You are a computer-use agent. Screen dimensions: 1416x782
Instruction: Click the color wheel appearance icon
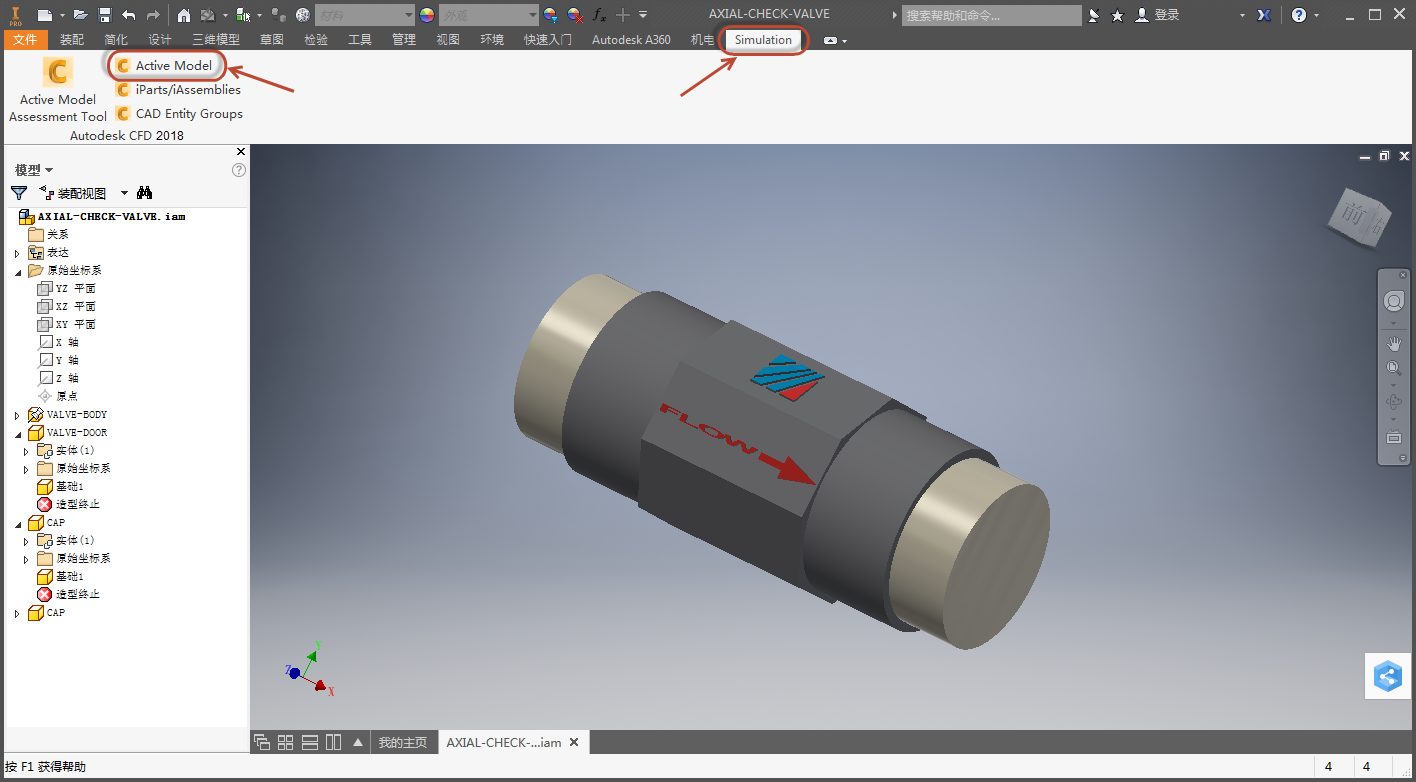tap(427, 15)
